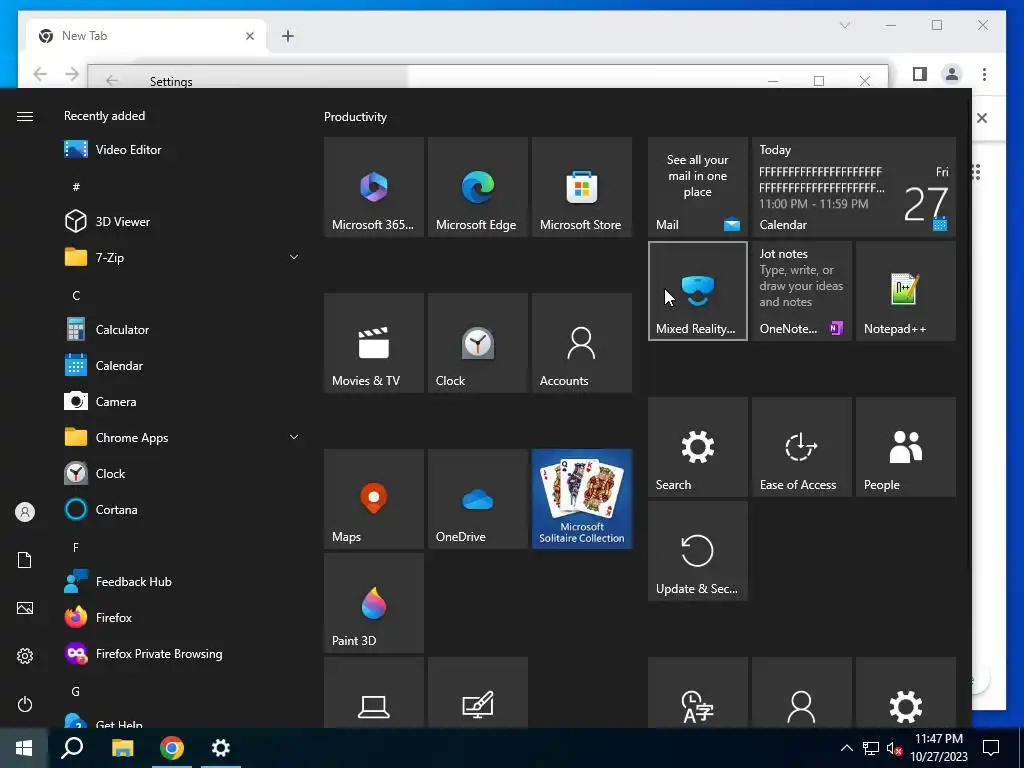Select the New Tab tab in Chrome
The image size is (1024, 768).
tap(146, 36)
